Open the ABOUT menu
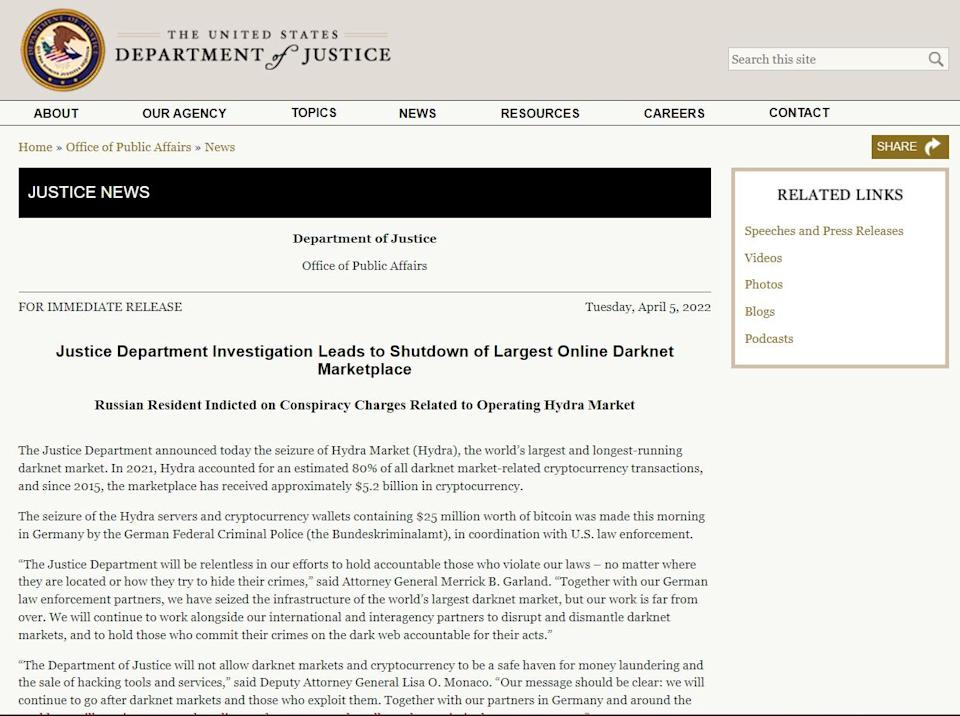960x716 pixels. (x=56, y=113)
